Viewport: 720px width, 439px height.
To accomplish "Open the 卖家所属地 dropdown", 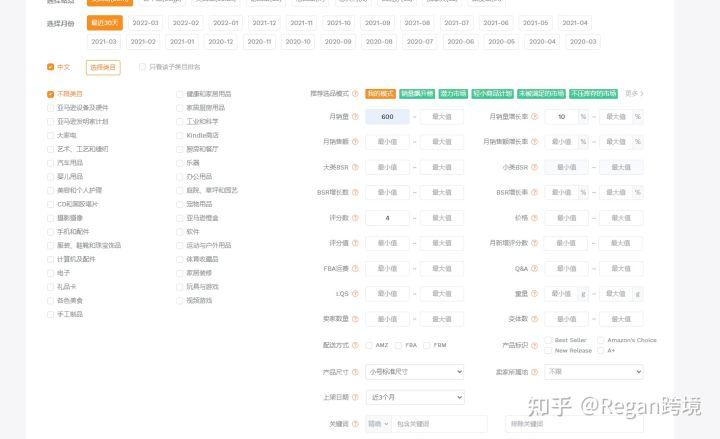I will click(594, 372).
